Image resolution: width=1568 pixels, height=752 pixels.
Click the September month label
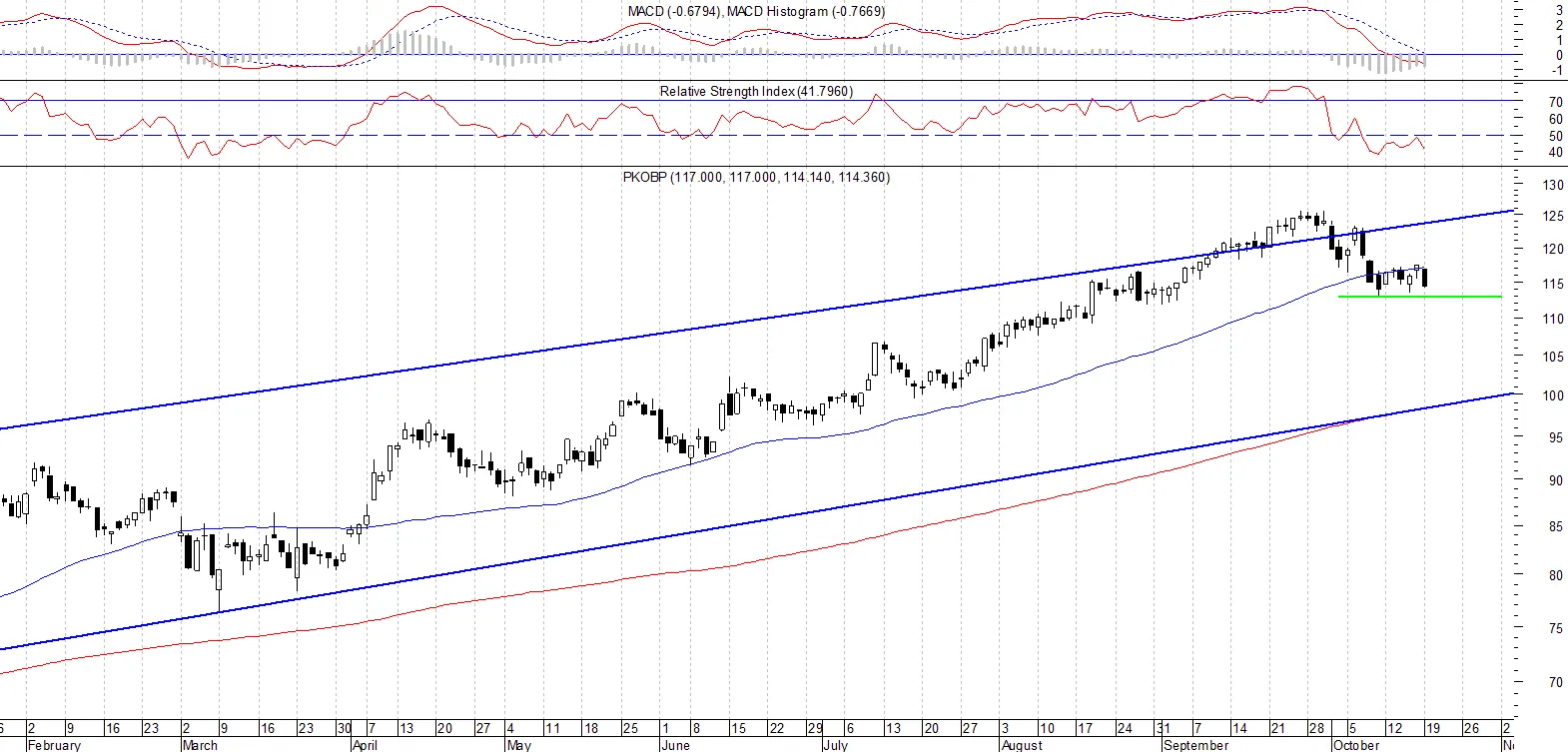[1196, 745]
